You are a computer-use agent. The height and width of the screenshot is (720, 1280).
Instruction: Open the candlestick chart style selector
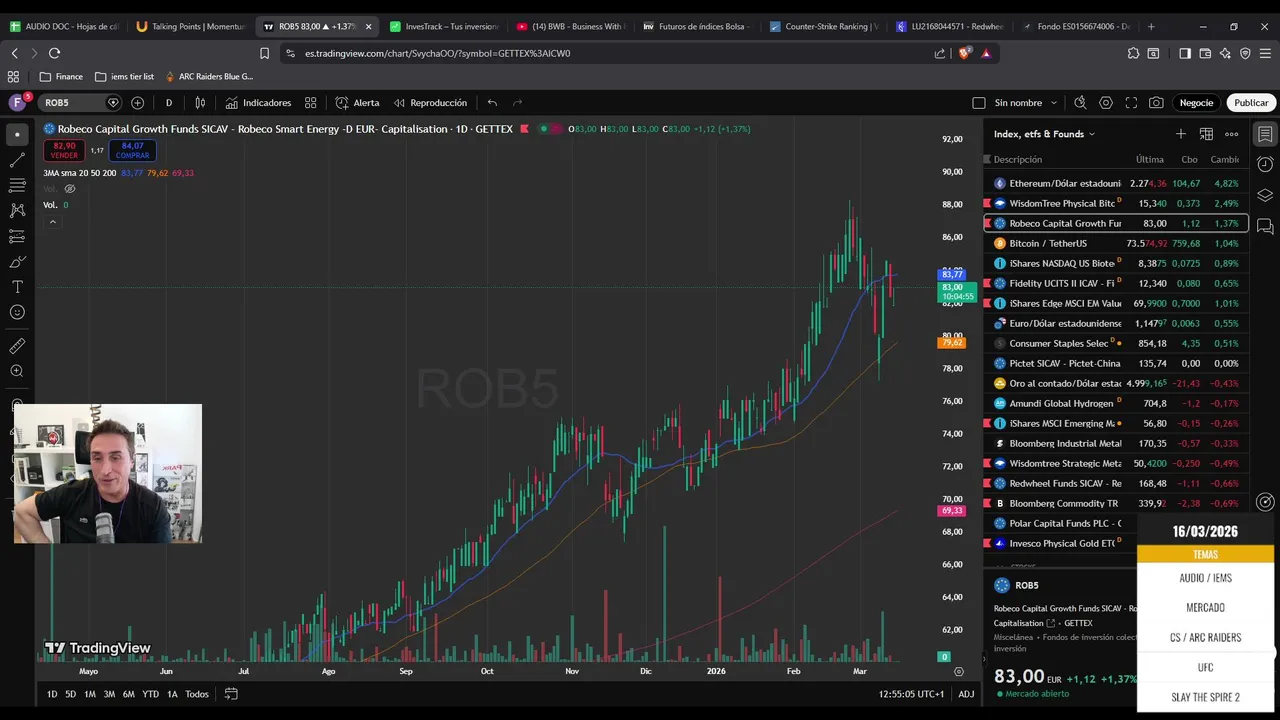click(200, 103)
